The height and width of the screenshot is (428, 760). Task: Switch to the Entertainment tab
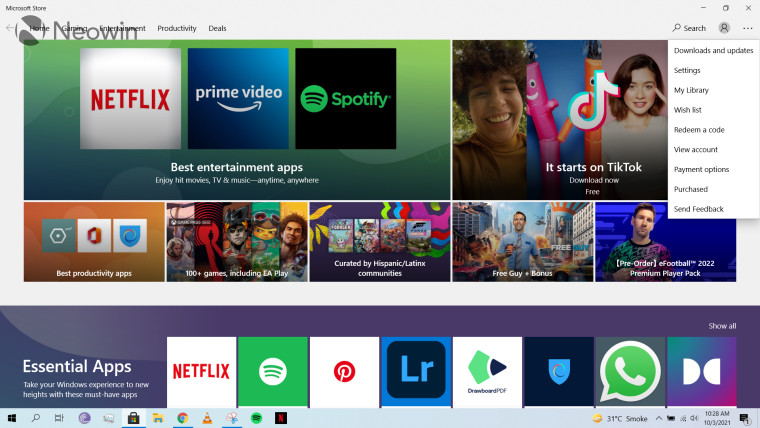coord(122,29)
